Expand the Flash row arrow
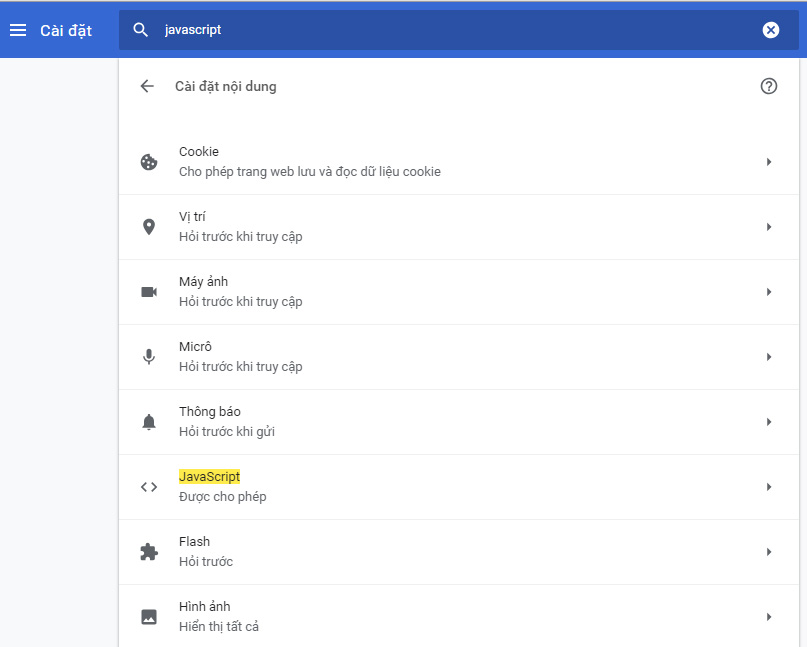The image size is (807, 647). pos(768,552)
